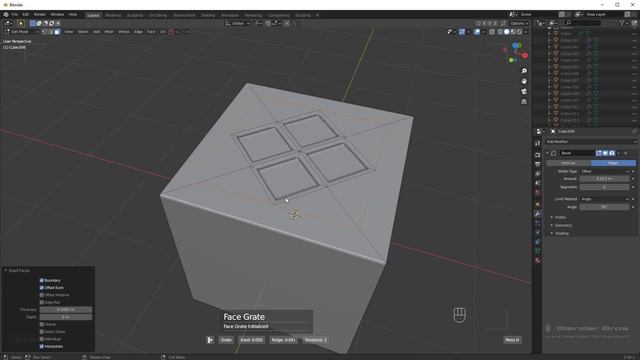Image resolution: width=640 pixels, height=360 pixels.
Task: Enable the Individual checkbox
Action: click(x=42, y=339)
